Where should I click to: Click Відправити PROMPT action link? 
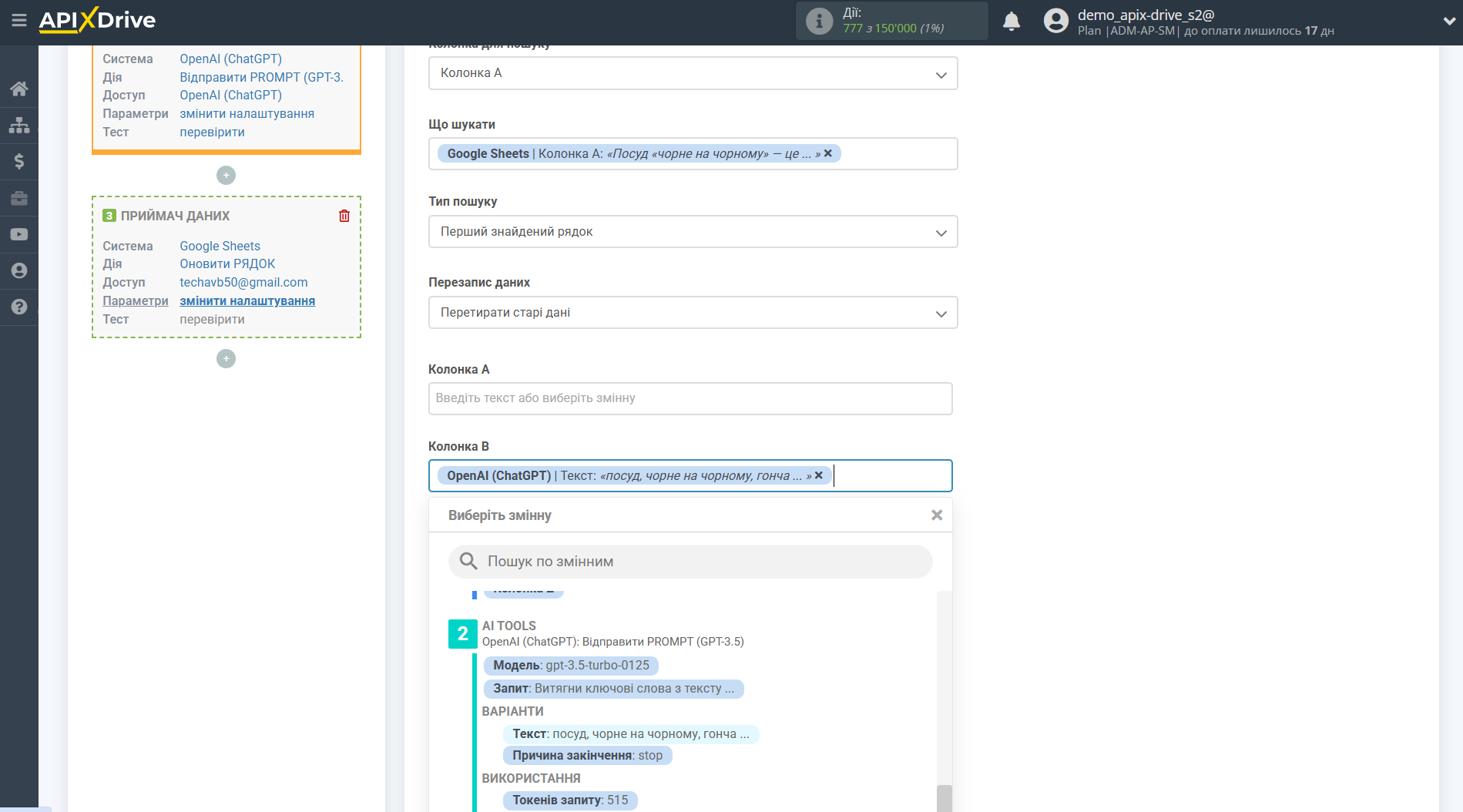pyautogui.click(x=261, y=77)
